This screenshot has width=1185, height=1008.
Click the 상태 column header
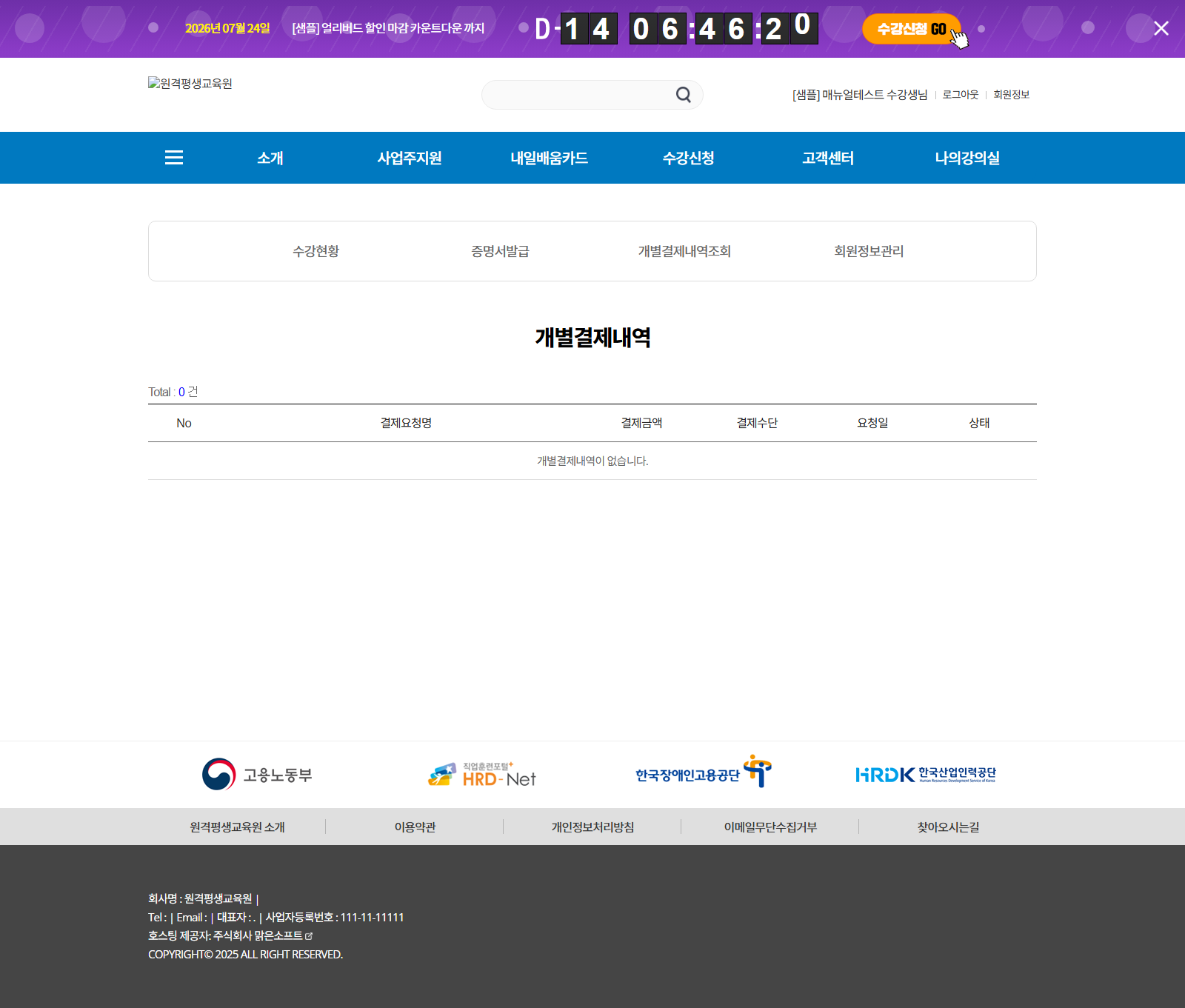[979, 423]
